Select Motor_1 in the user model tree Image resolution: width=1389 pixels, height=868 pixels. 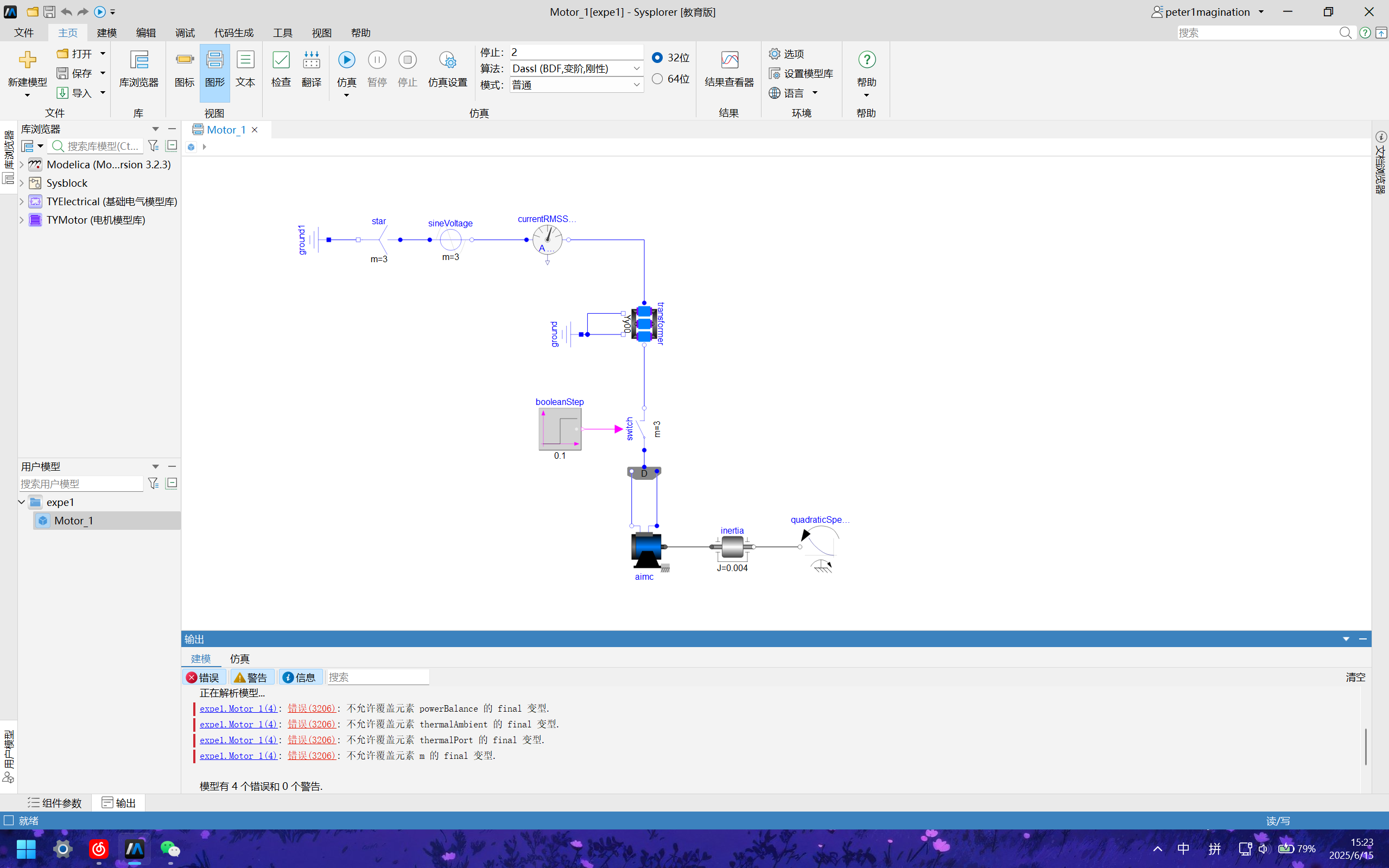[x=73, y=521]
